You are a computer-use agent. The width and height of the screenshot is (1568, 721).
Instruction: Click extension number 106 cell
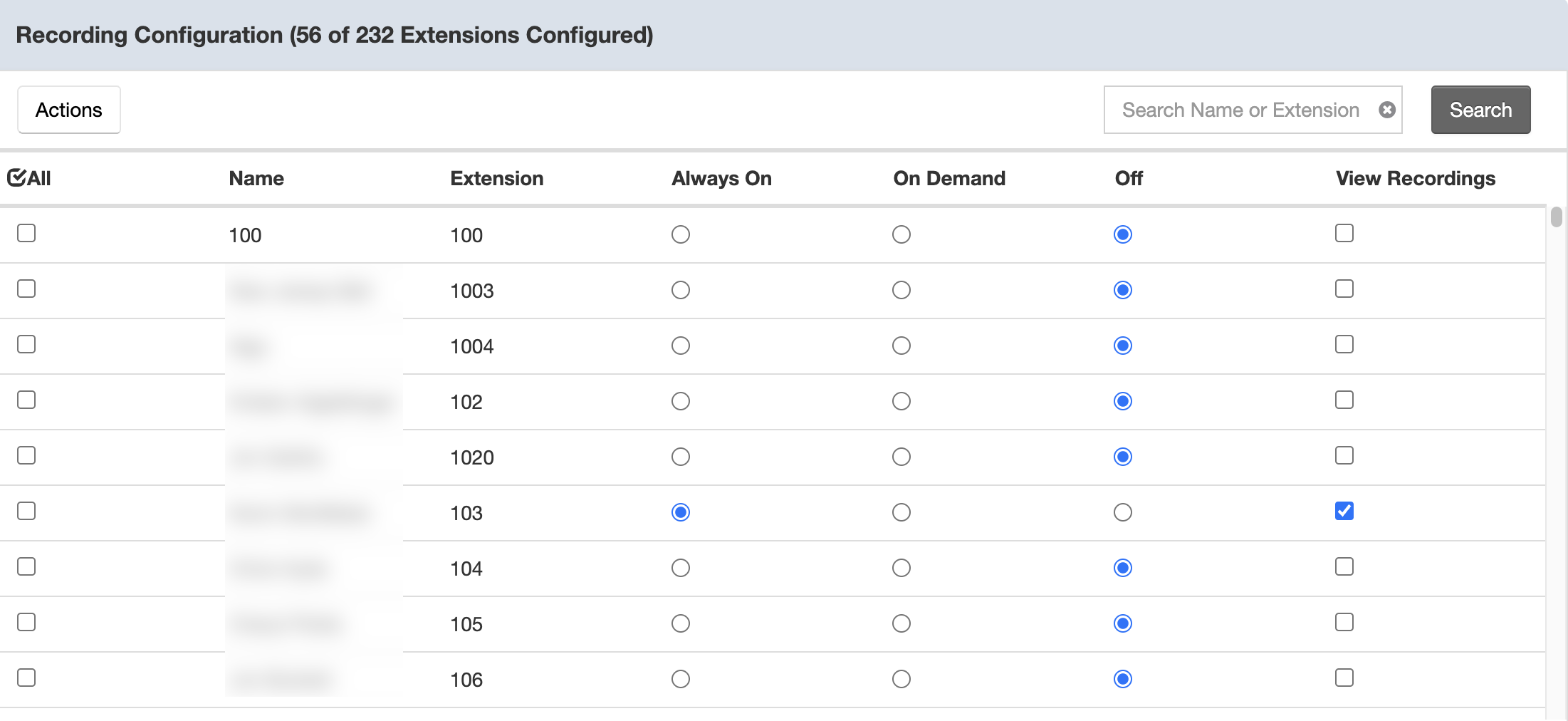(466, 680)
